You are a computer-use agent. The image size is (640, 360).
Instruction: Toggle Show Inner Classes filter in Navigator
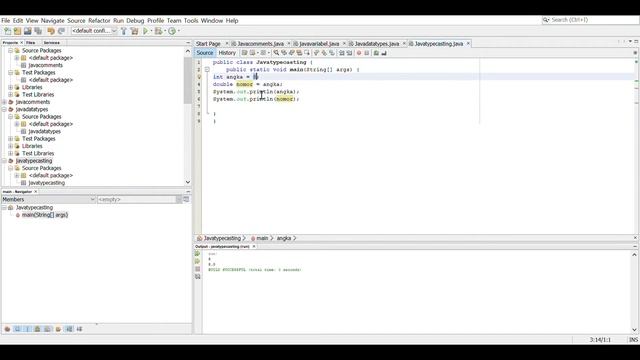click(x=48, y=329)
